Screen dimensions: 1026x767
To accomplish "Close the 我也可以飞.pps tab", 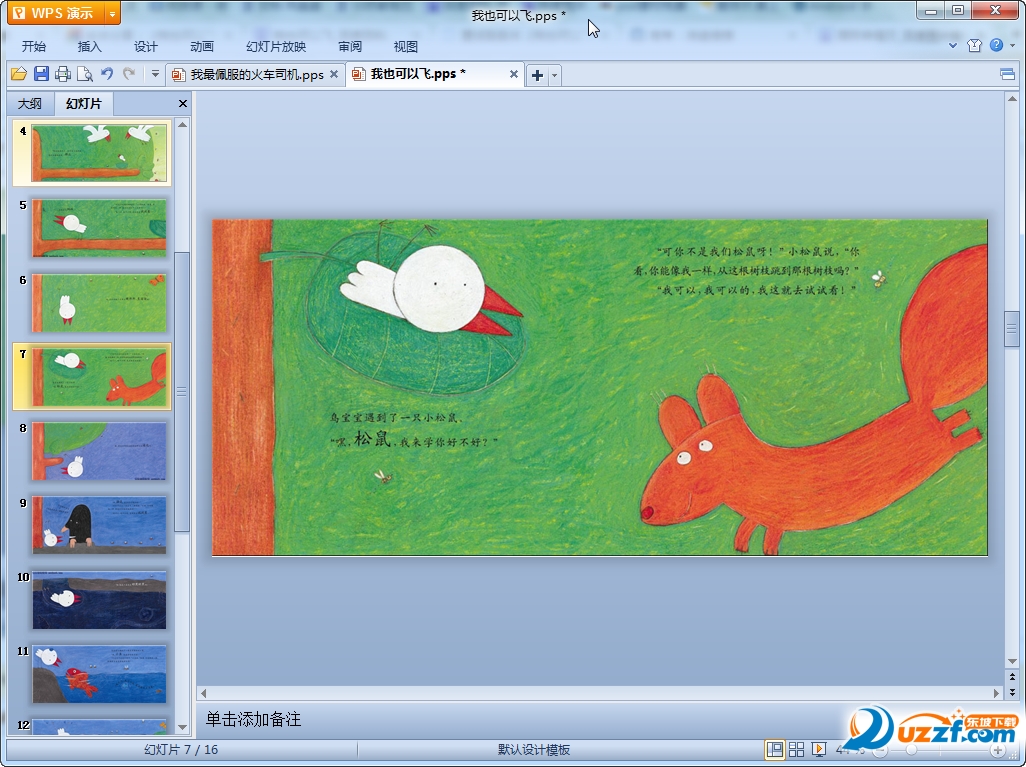I will click(514, 75).
